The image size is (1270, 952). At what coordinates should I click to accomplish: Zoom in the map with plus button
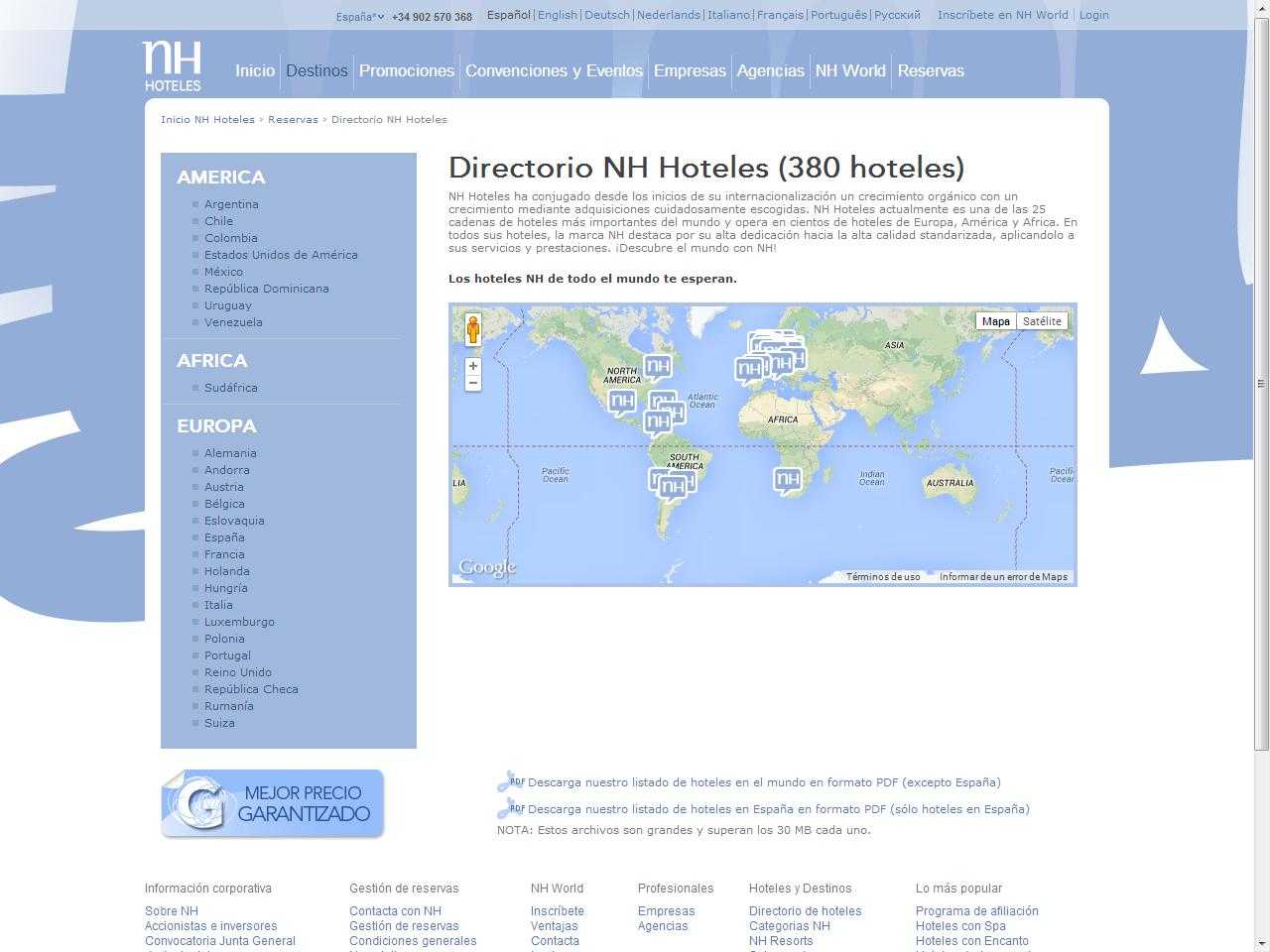(473, 366)
